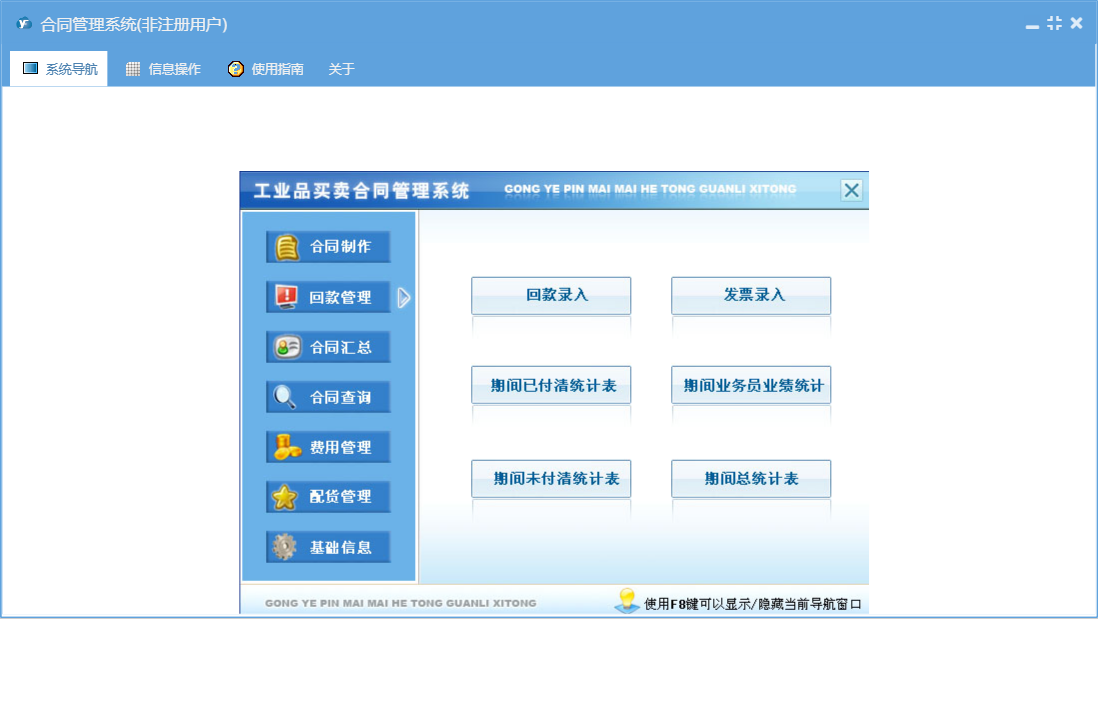Restore down the main window
This screenshot has height=728, width=1098.
tap(1055, 23)
